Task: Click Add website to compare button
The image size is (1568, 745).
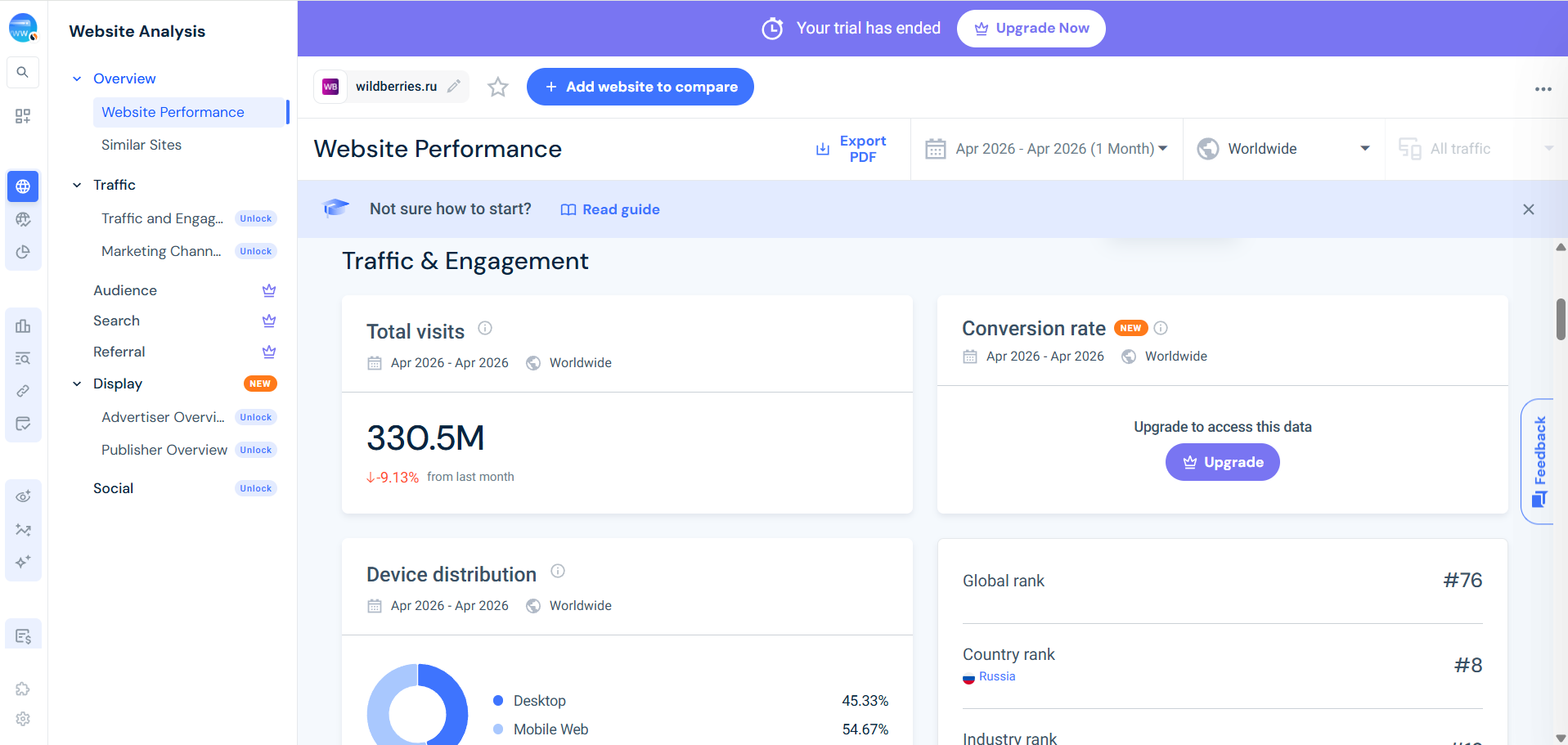Action: pos(640,87)
